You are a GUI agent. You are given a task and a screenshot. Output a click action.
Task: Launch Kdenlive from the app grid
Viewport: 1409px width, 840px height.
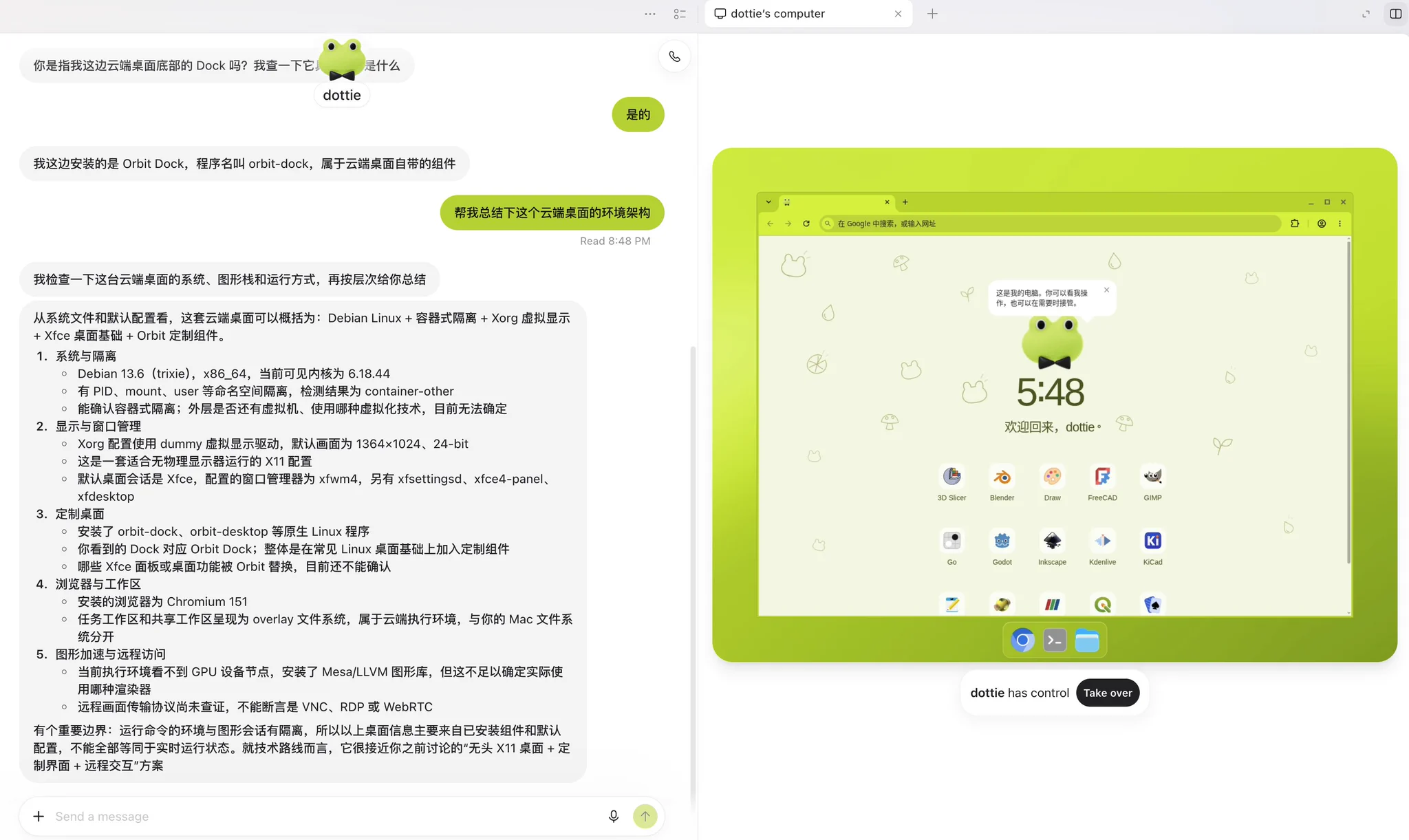click(1102, 548)
